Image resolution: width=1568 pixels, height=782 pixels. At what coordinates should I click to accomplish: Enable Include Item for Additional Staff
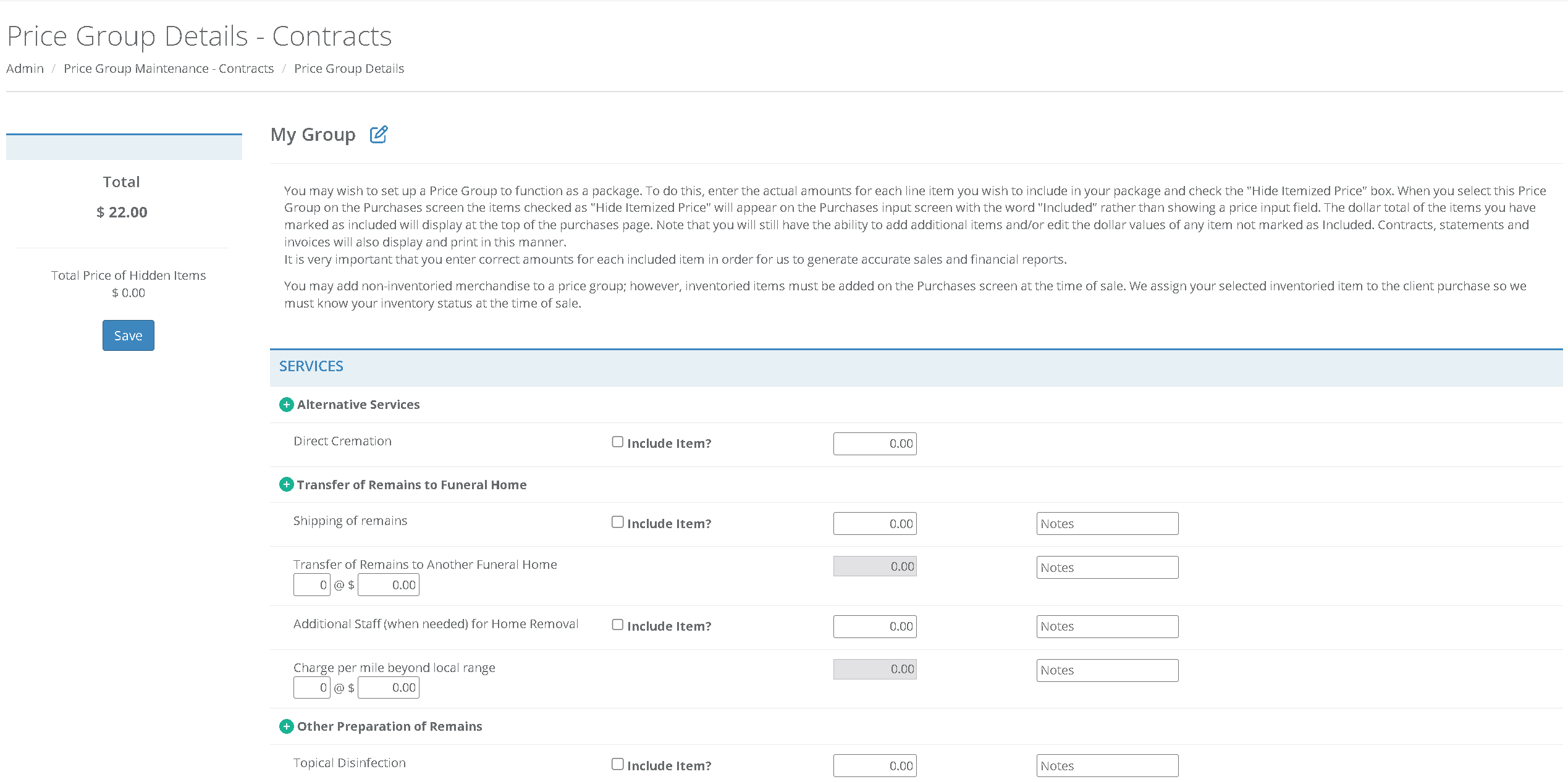pos(617,624)
